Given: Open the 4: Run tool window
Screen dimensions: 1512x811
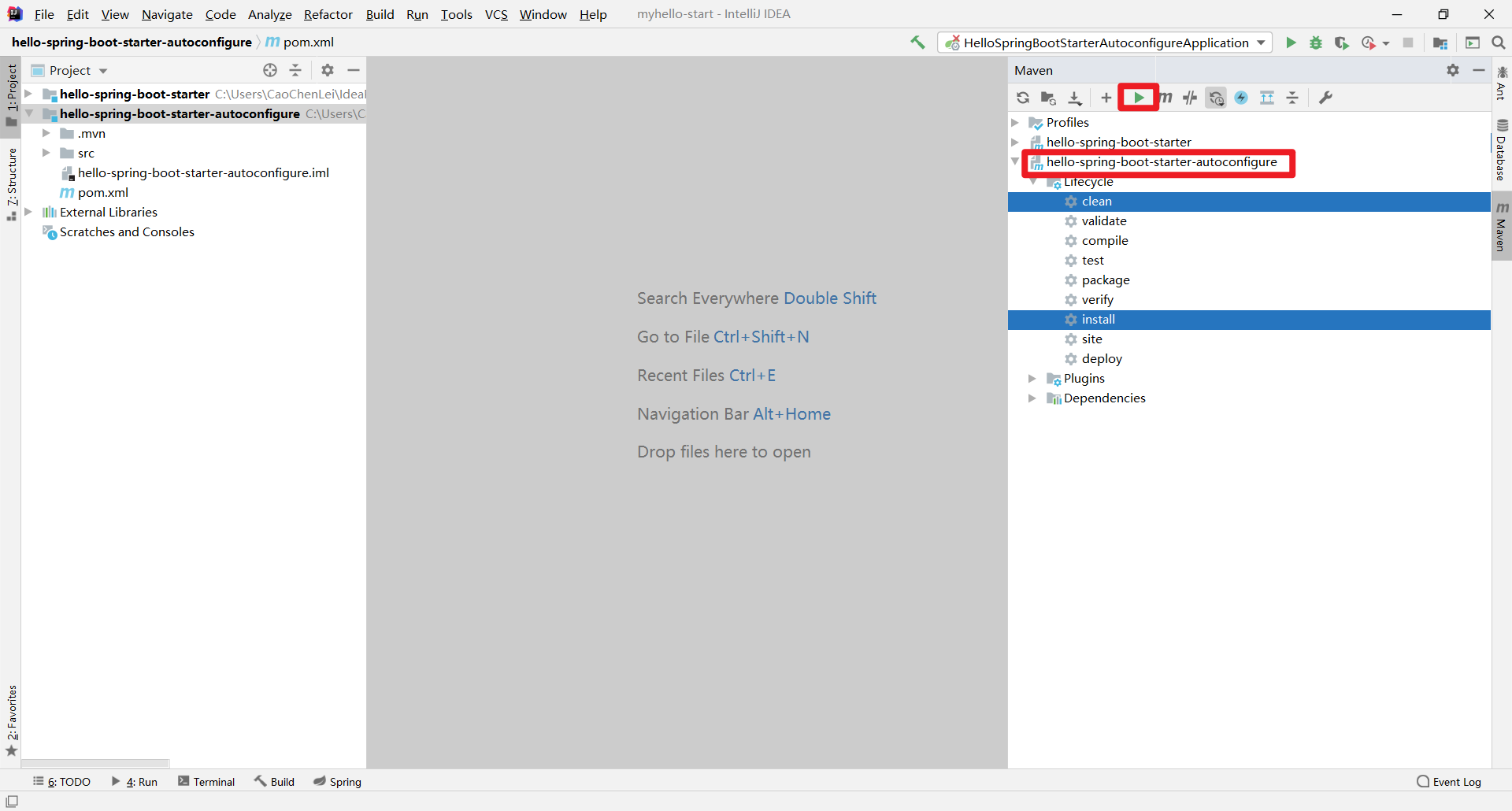Looking at the screenshot, I should pyautogui.click(x=135, y=781).
